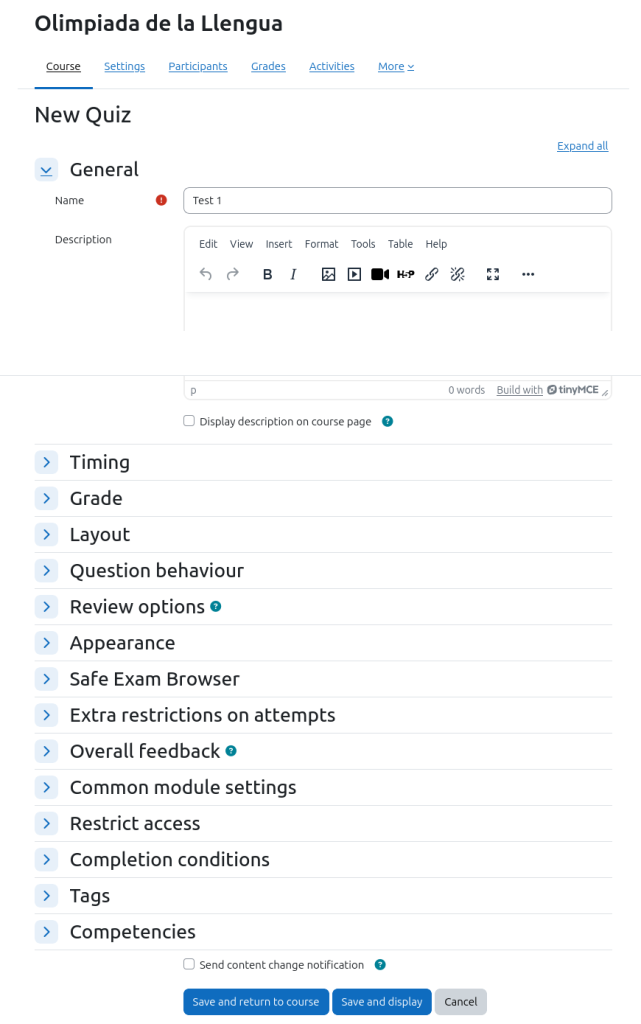Expand the Timing section
The image size is (641, 1024).
46,462
